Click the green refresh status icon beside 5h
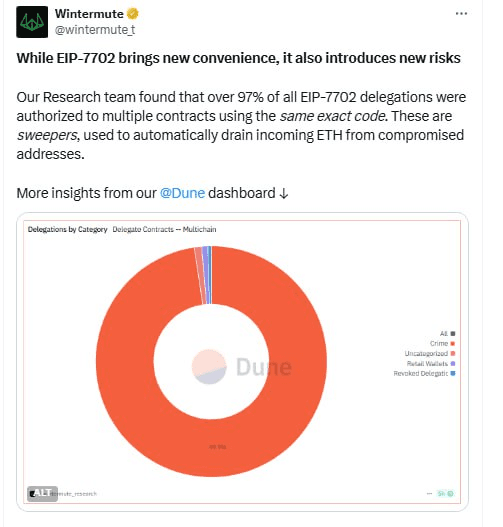The height and width of the screenshot is (527, 503). click(451, 493)
